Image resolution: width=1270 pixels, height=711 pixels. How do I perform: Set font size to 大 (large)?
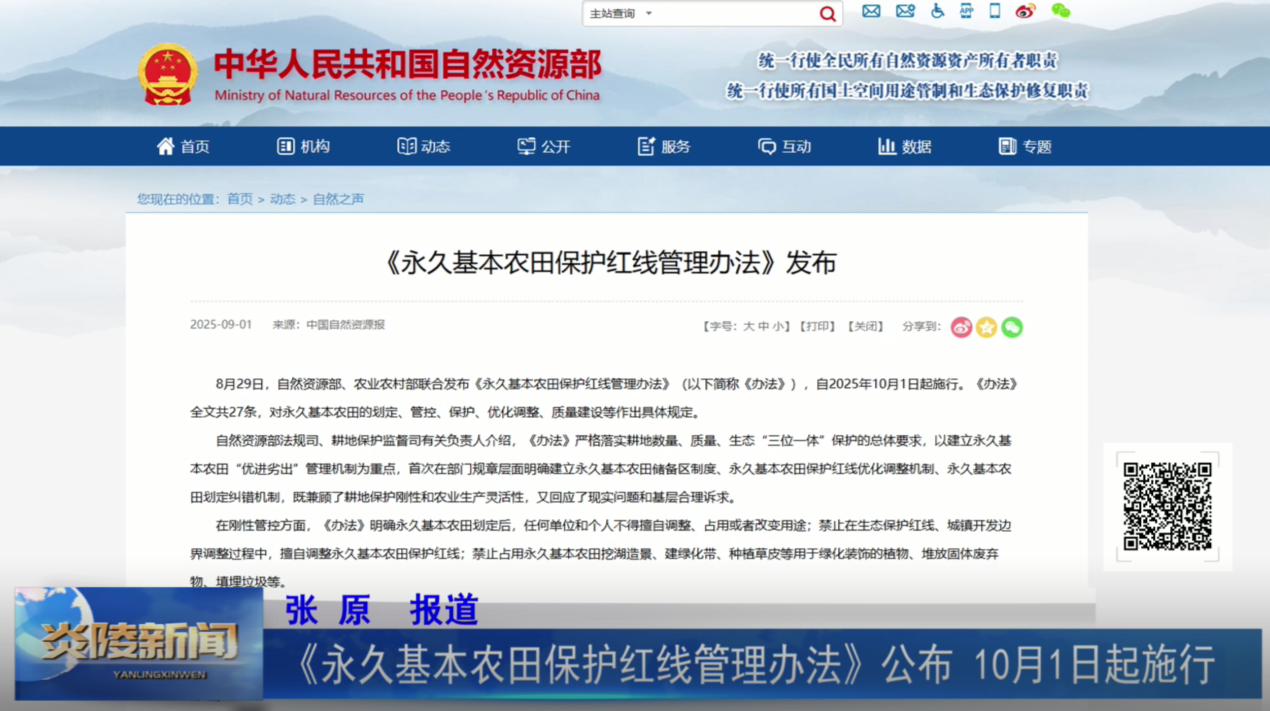click(748, 327)
